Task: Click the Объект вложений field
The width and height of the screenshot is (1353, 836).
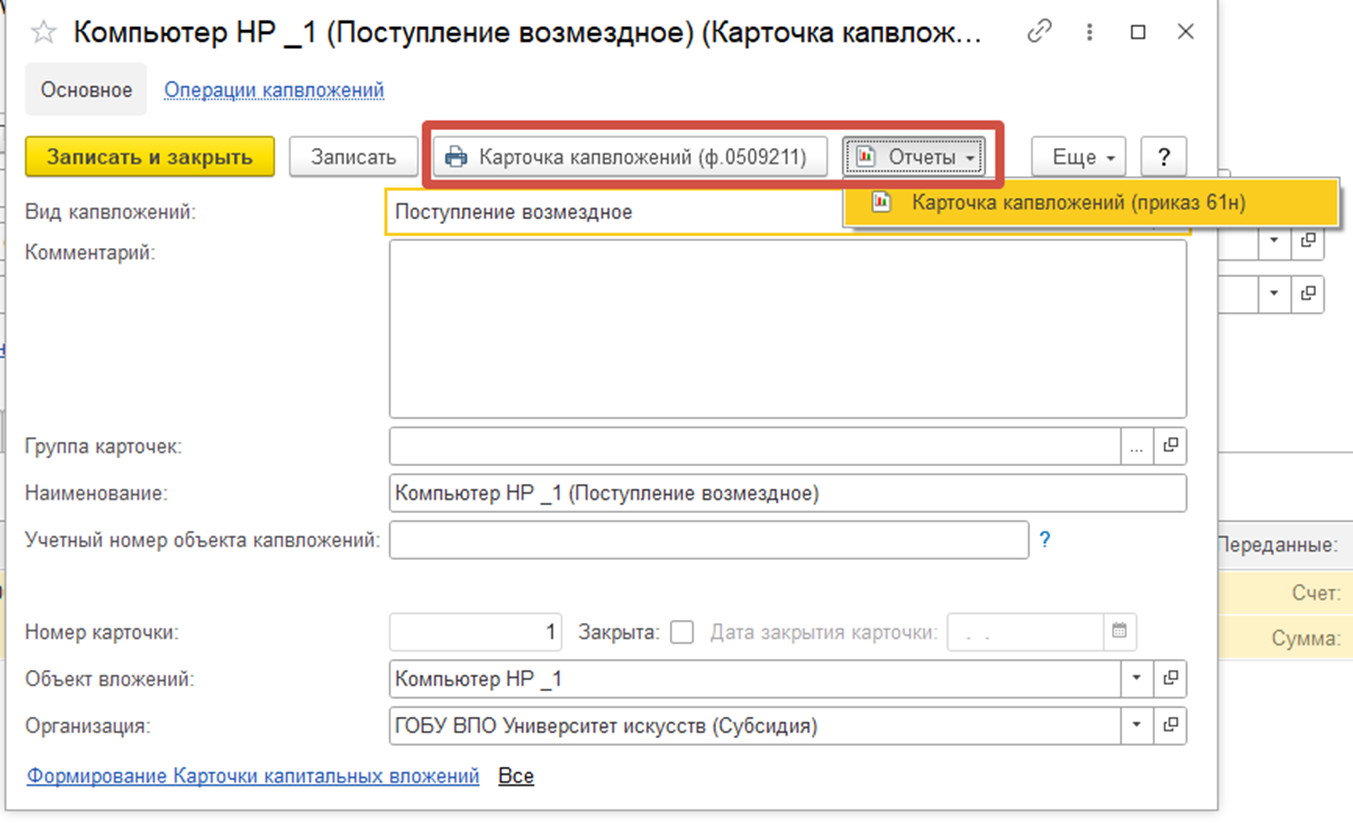Action: [755, 679]
